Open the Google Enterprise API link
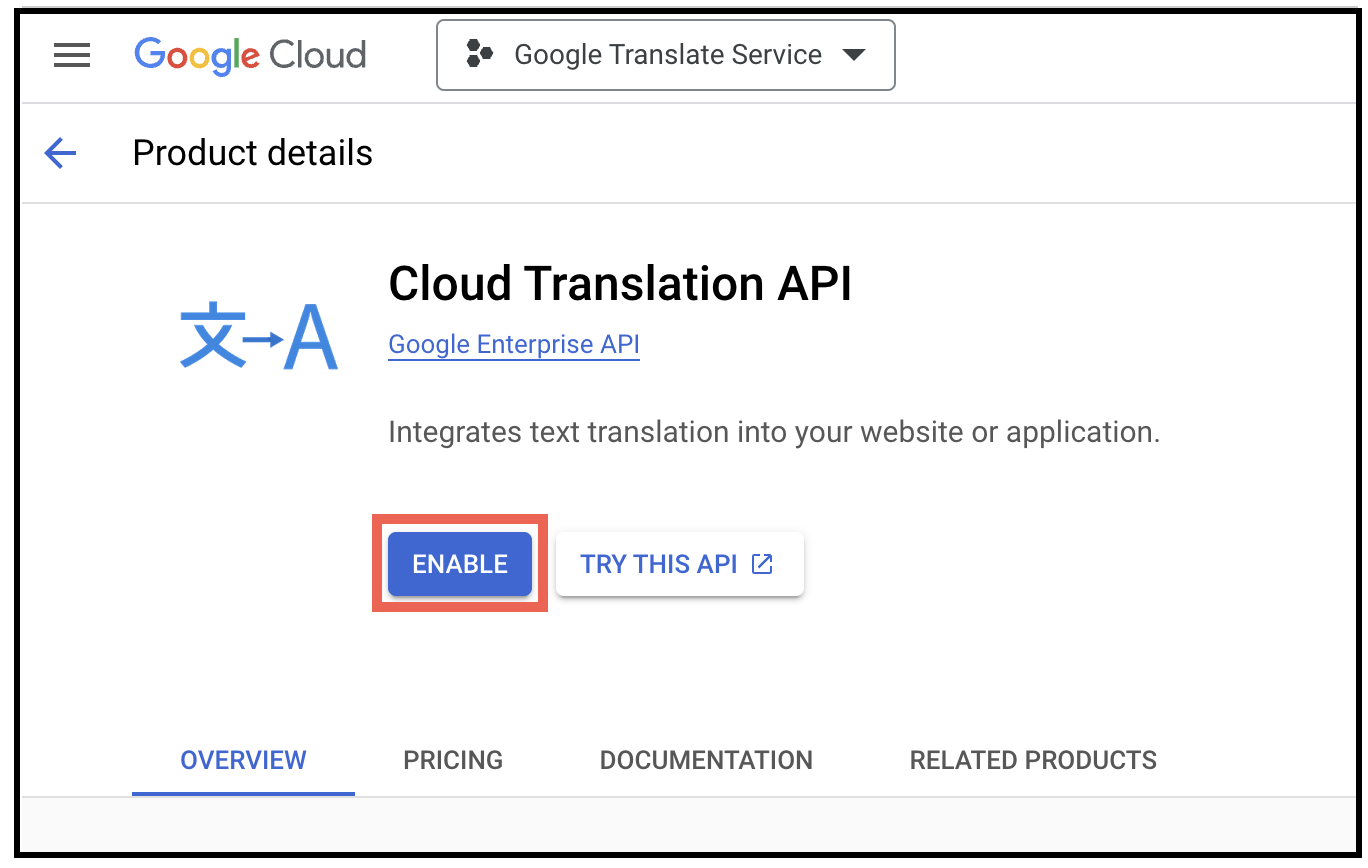 [514, 345]
